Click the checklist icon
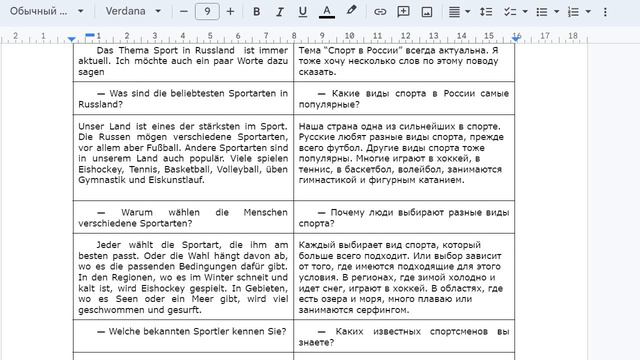 [510, 11]
